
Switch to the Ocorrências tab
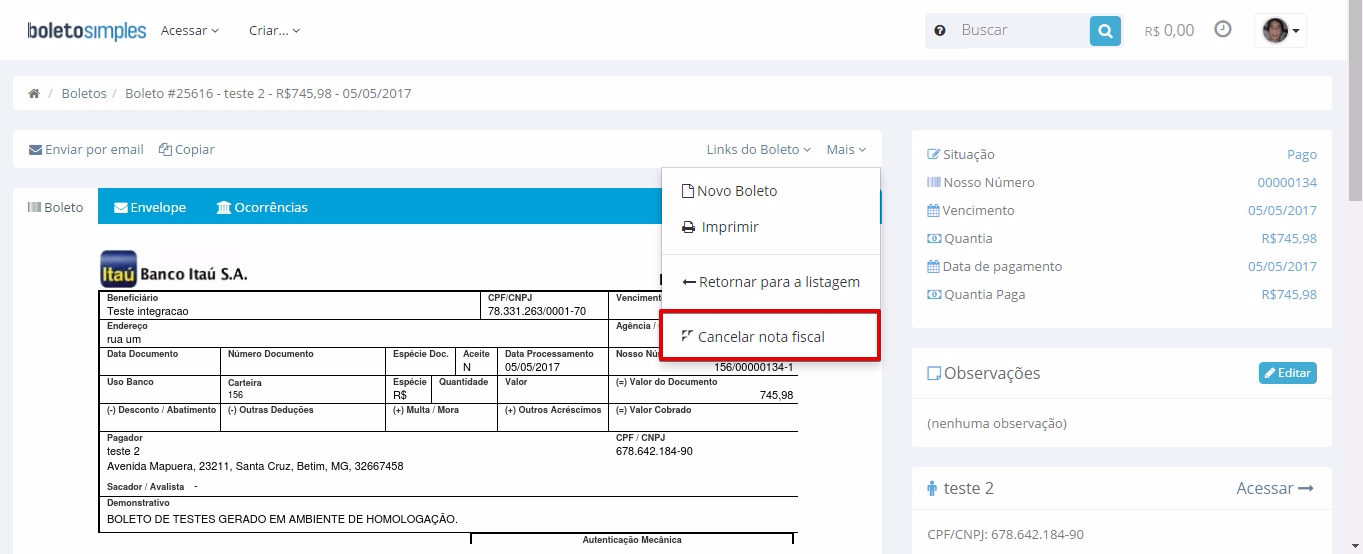262,208
